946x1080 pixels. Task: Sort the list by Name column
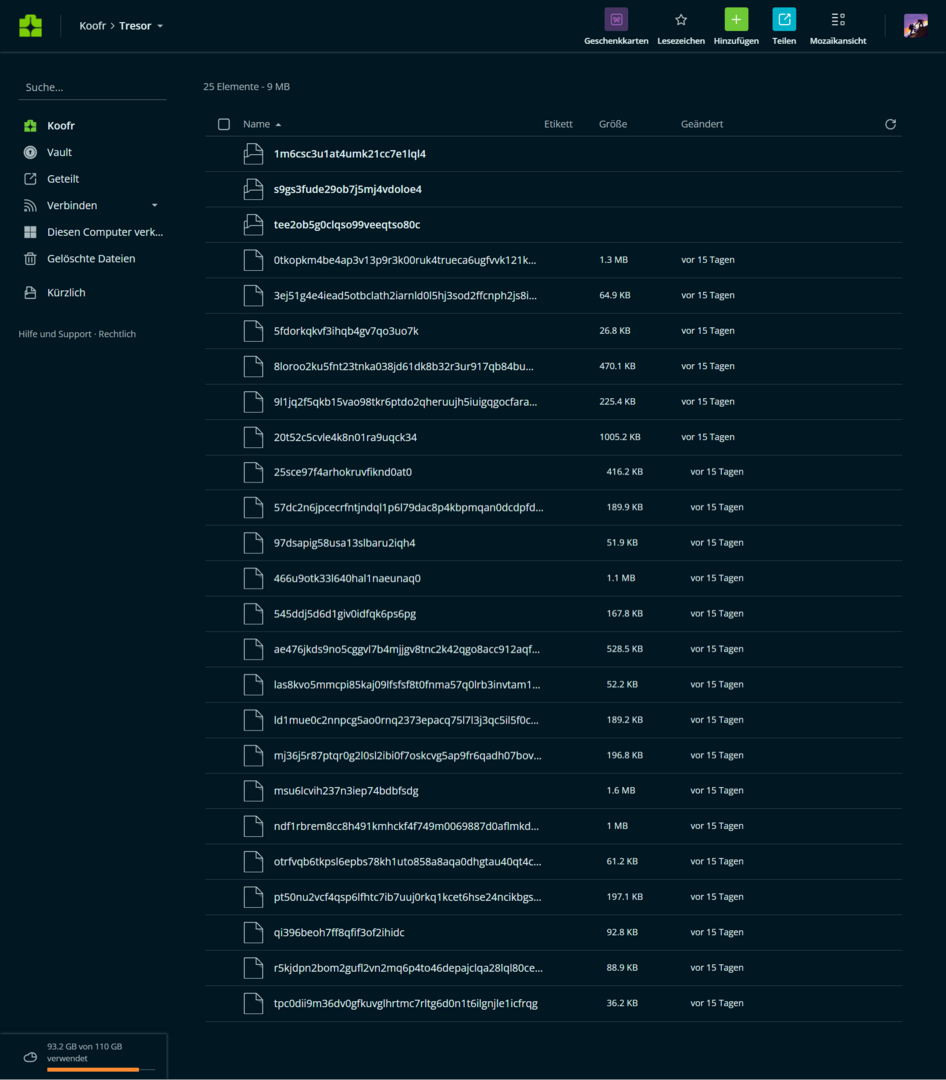[257, 124]
